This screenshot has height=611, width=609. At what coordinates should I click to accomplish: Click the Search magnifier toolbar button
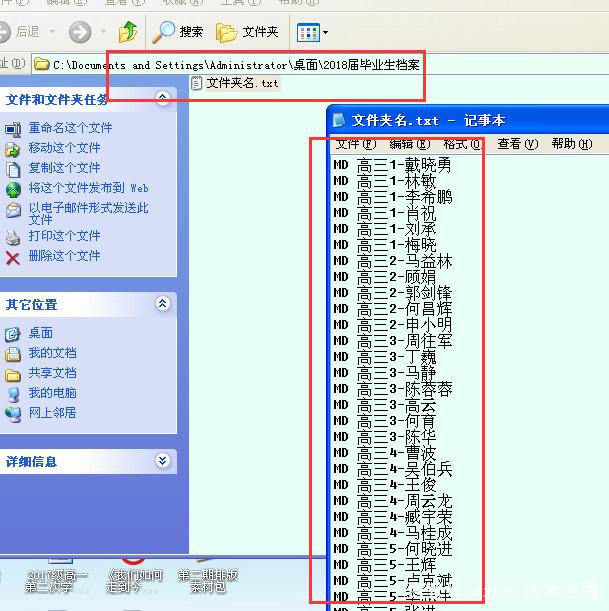pyautogui.click(x=178, y=32)
